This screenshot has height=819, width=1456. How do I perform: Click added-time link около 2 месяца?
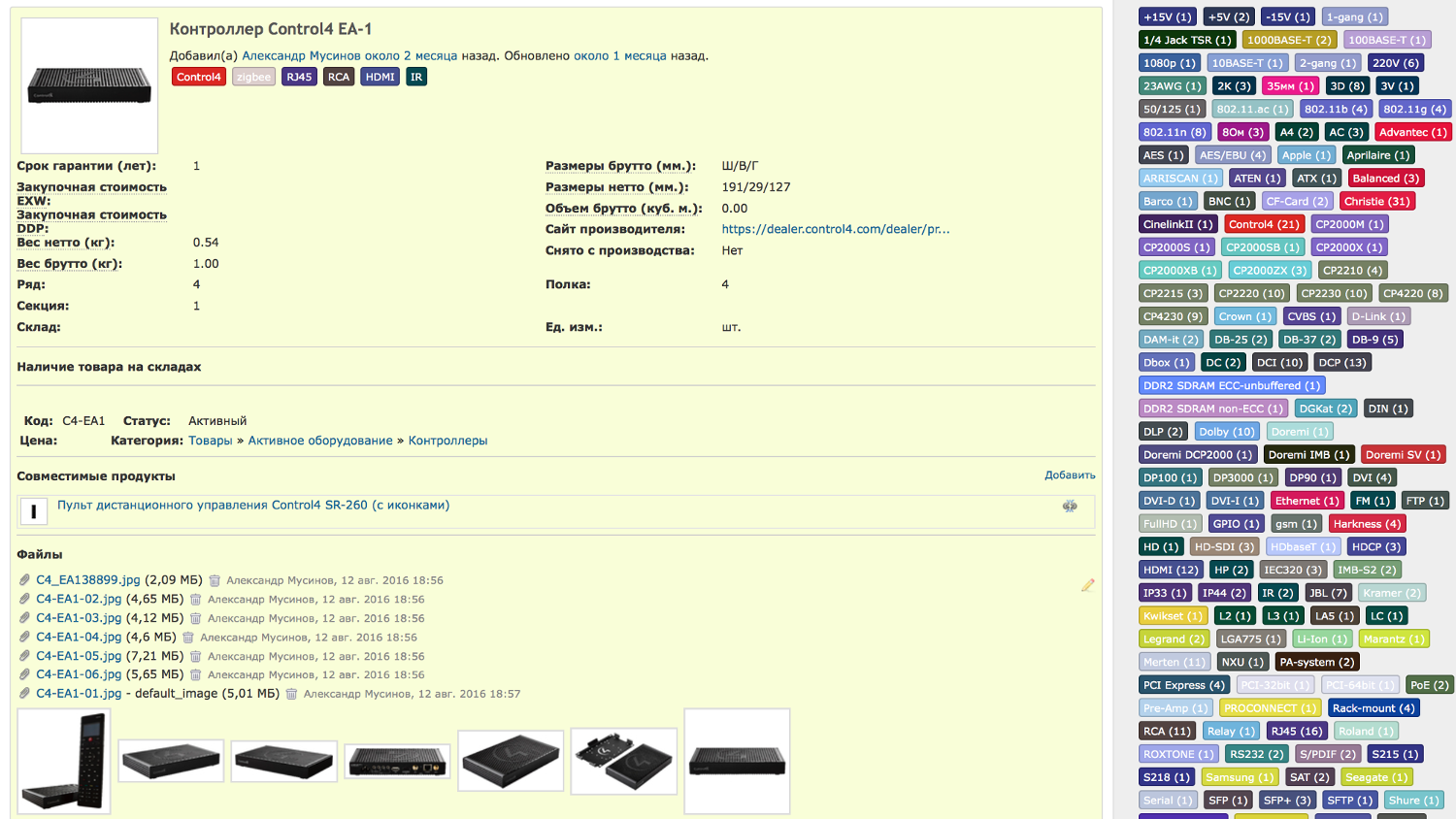(412, 55)
